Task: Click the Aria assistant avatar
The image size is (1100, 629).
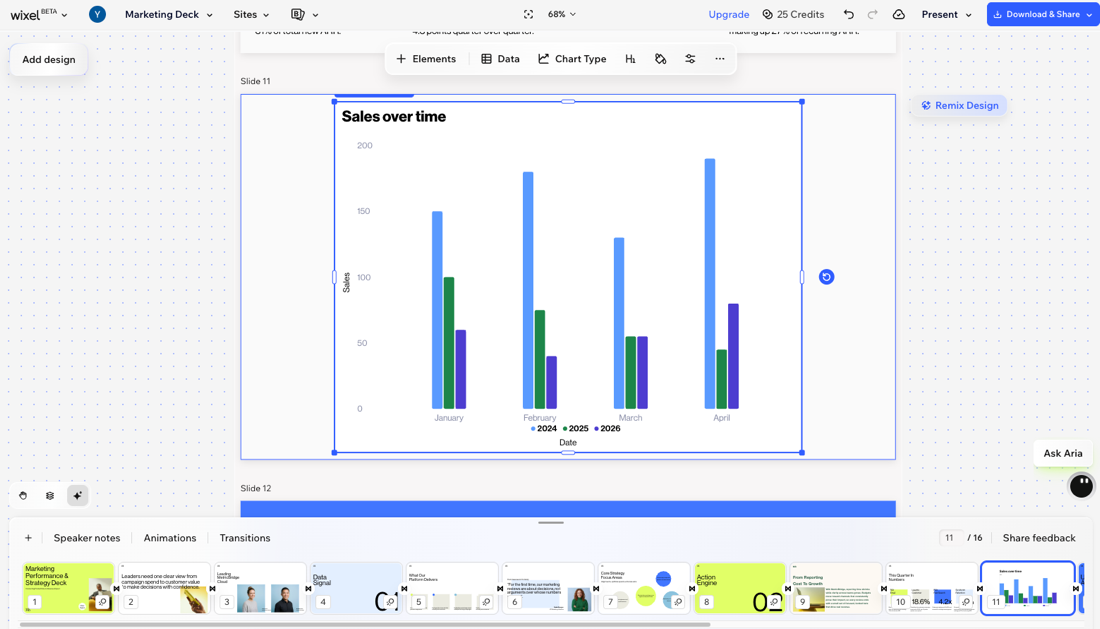Action: pos(1081,485)
